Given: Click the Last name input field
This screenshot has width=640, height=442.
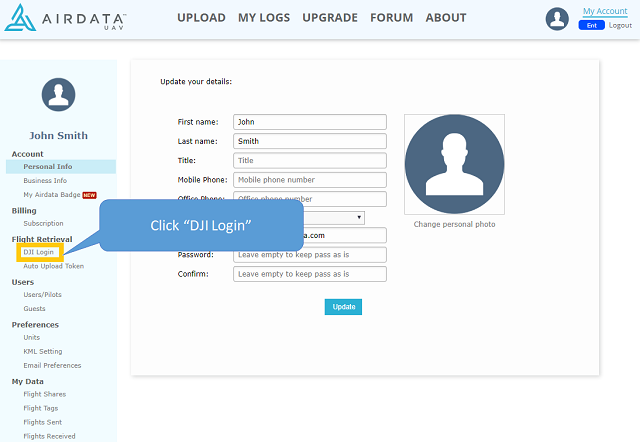Looking at the screenshot, I should coord(310,141).
